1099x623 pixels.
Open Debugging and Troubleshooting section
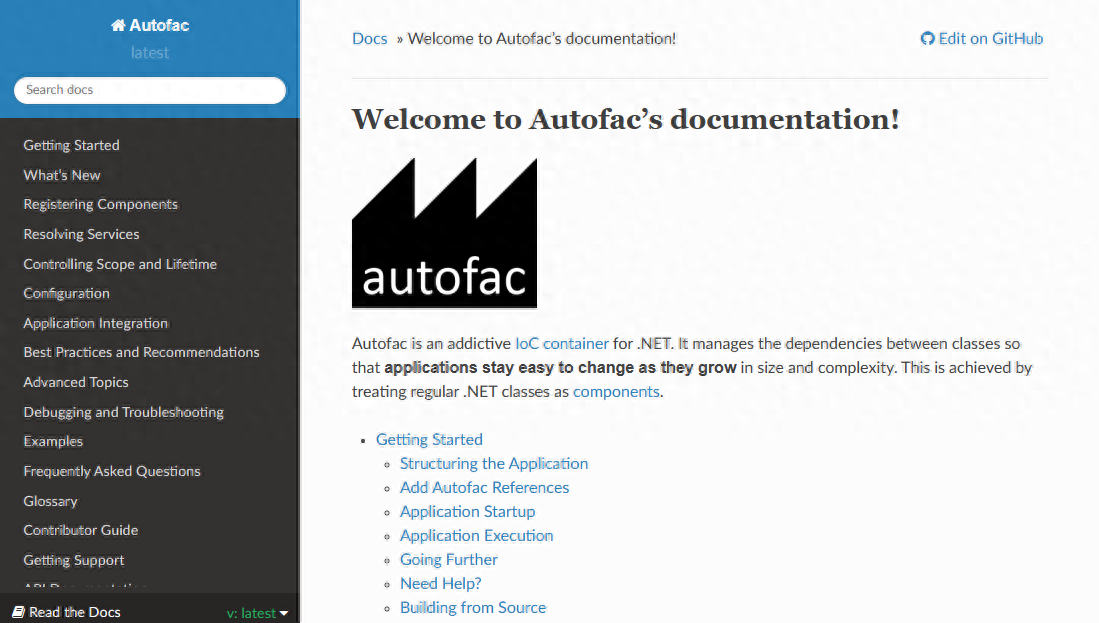point(123,412)
